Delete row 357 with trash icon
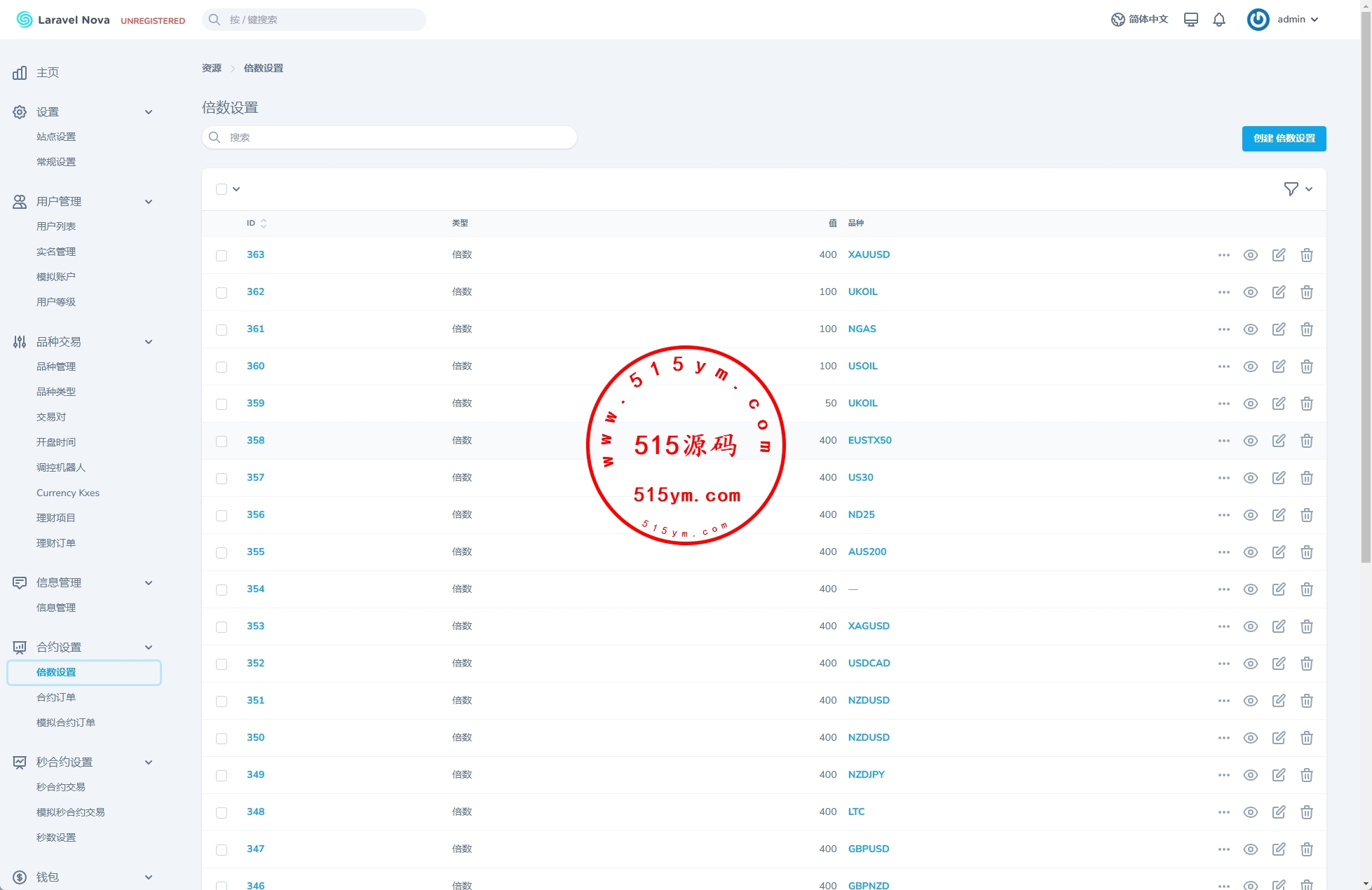 click(x=1307, y=478)
